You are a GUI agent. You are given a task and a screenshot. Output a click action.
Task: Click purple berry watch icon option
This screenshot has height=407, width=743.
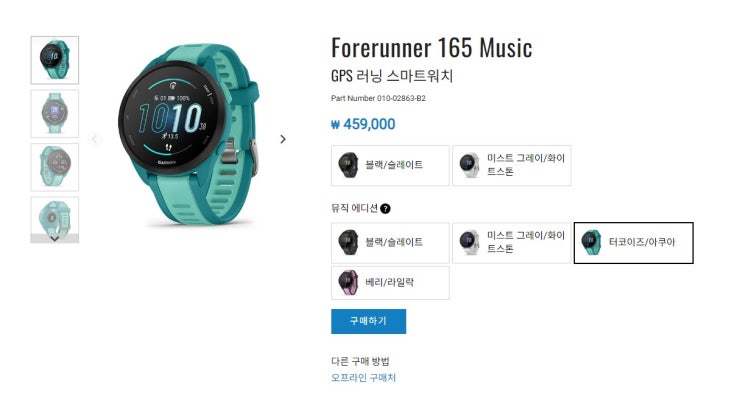pyautogui.click(x=348, y=282)
